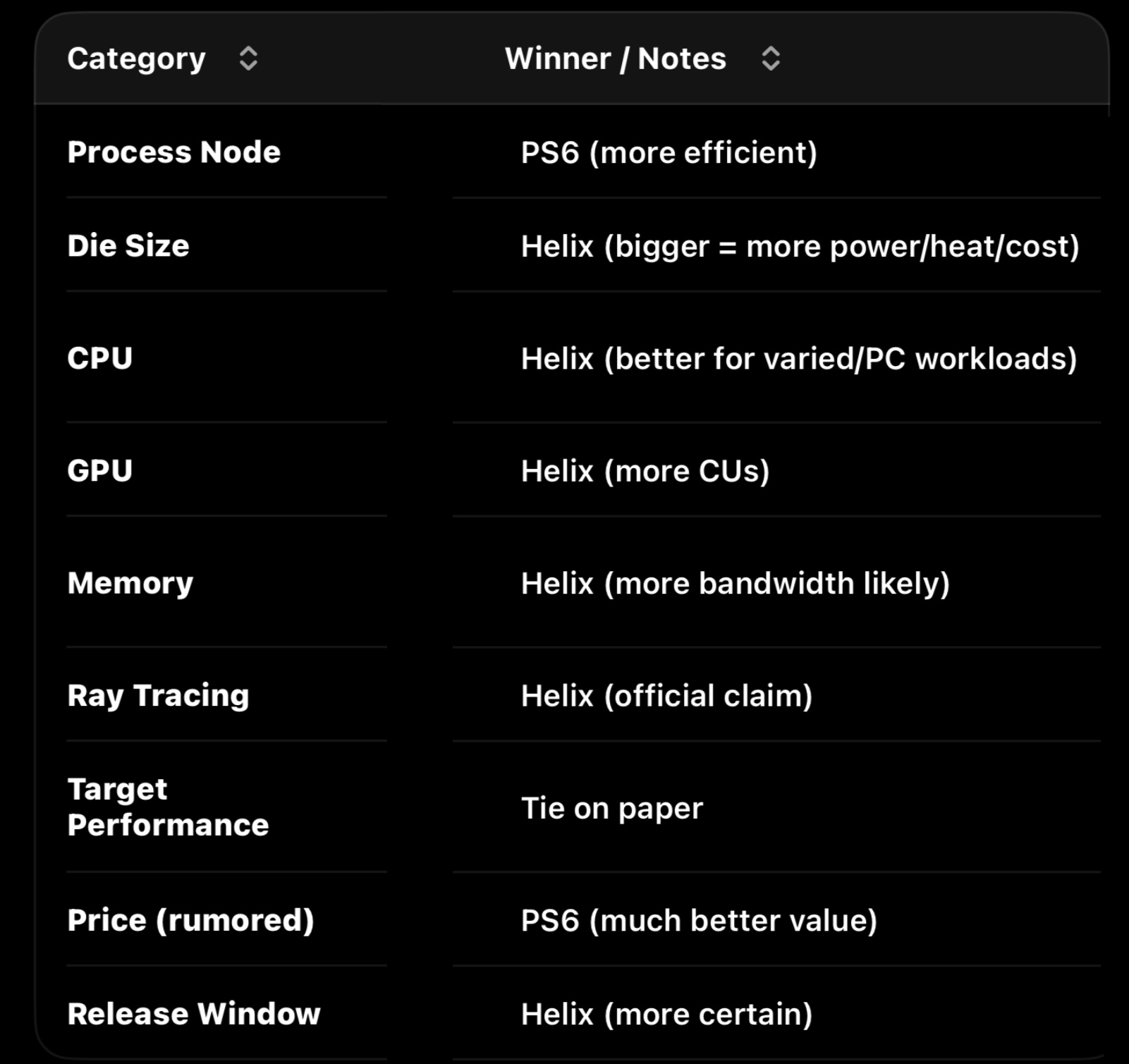This screenshot has height=1064, width=1129.
Task: Sort table by Category column arrows
Action: tap(248, 59)
